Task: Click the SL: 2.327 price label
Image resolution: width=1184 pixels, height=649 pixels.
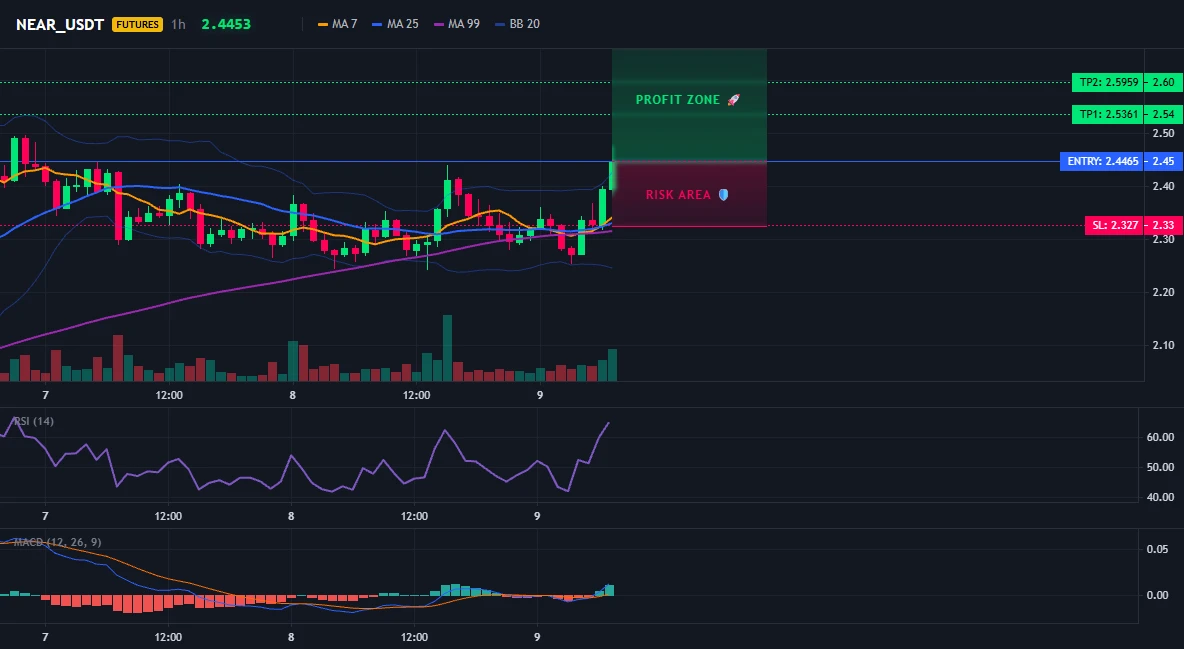Action: tap(1113, 225)
